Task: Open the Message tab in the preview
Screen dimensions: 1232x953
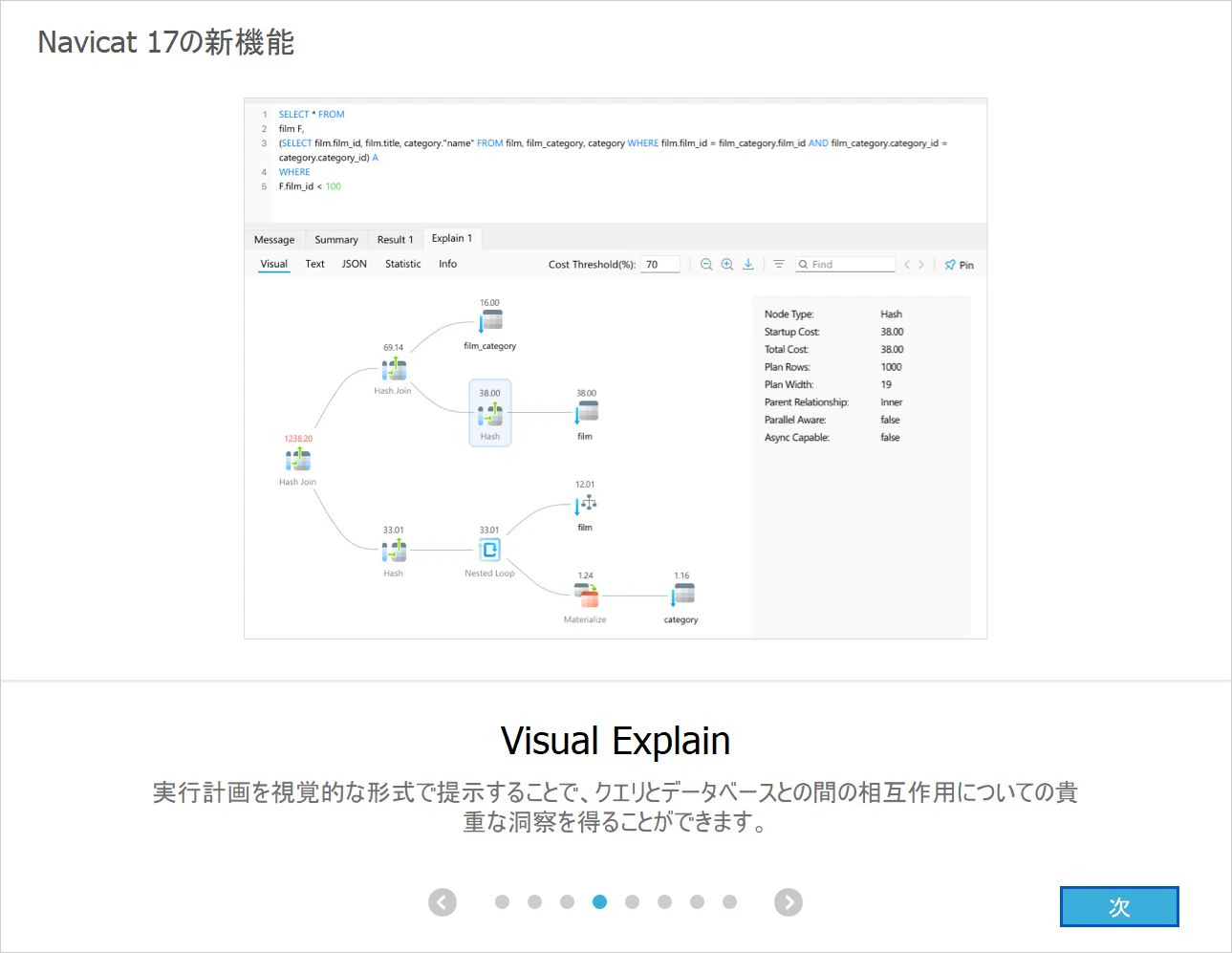Action: (x=274, y=240)
